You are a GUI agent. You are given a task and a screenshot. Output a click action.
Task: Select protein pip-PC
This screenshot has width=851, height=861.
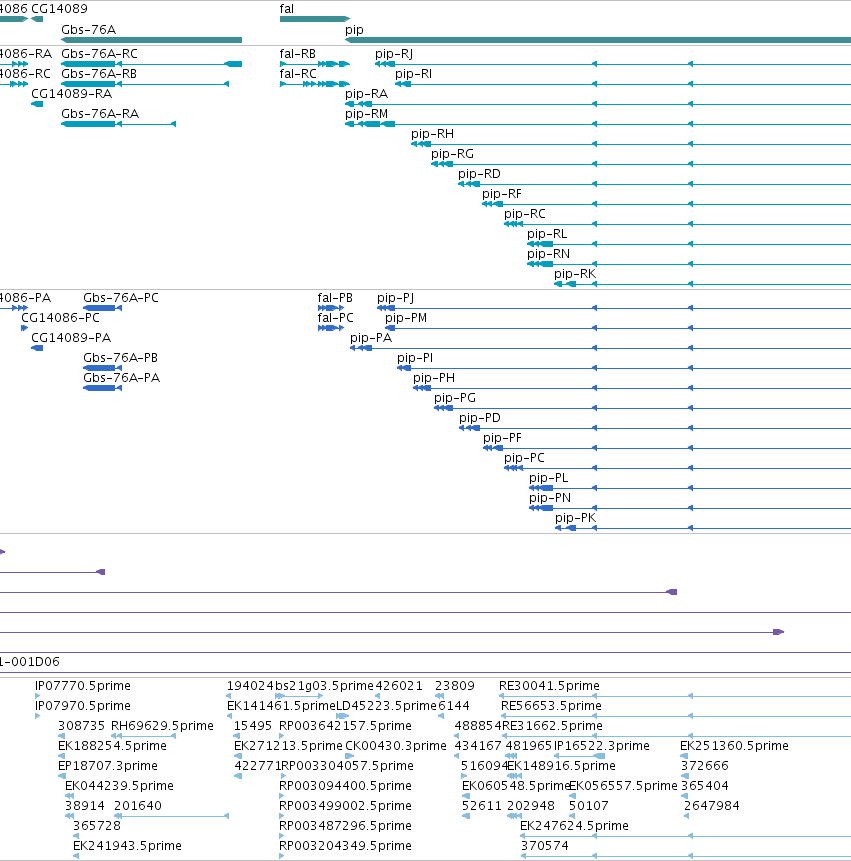pos(524,458)
